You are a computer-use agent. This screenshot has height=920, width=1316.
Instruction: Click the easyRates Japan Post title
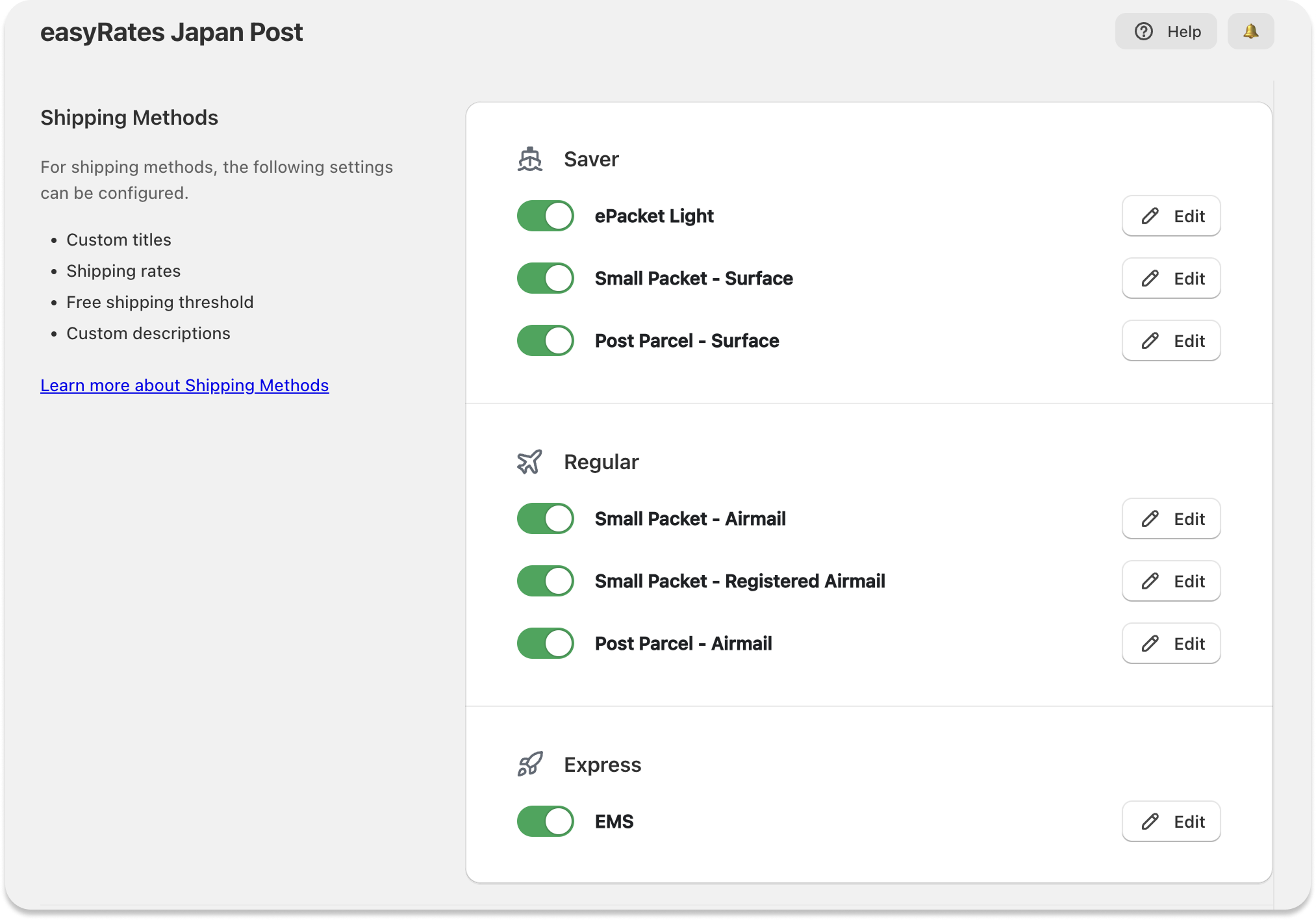(171, 32)
